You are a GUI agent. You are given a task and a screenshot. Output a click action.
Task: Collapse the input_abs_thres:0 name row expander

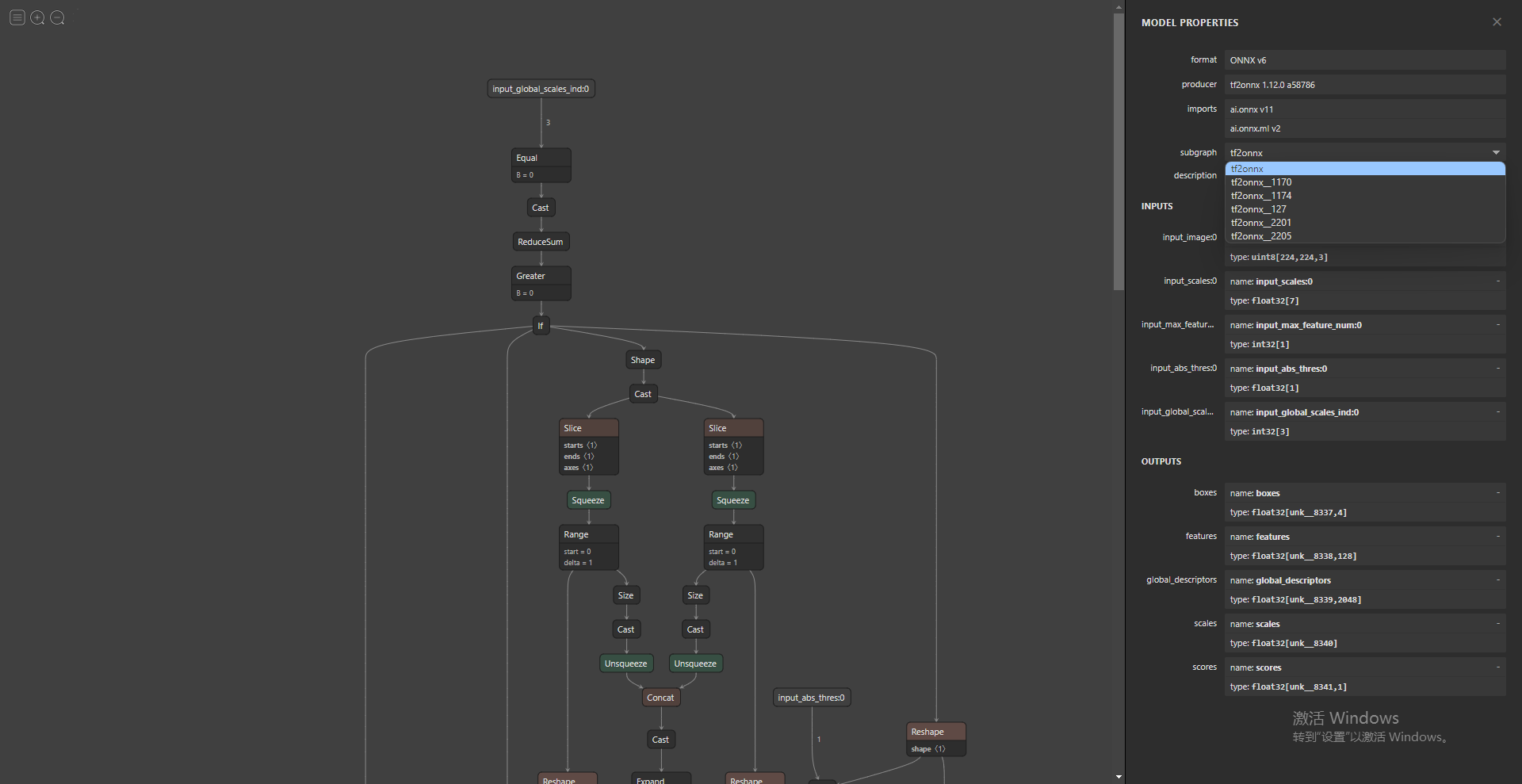click(x=1497, y=368)
